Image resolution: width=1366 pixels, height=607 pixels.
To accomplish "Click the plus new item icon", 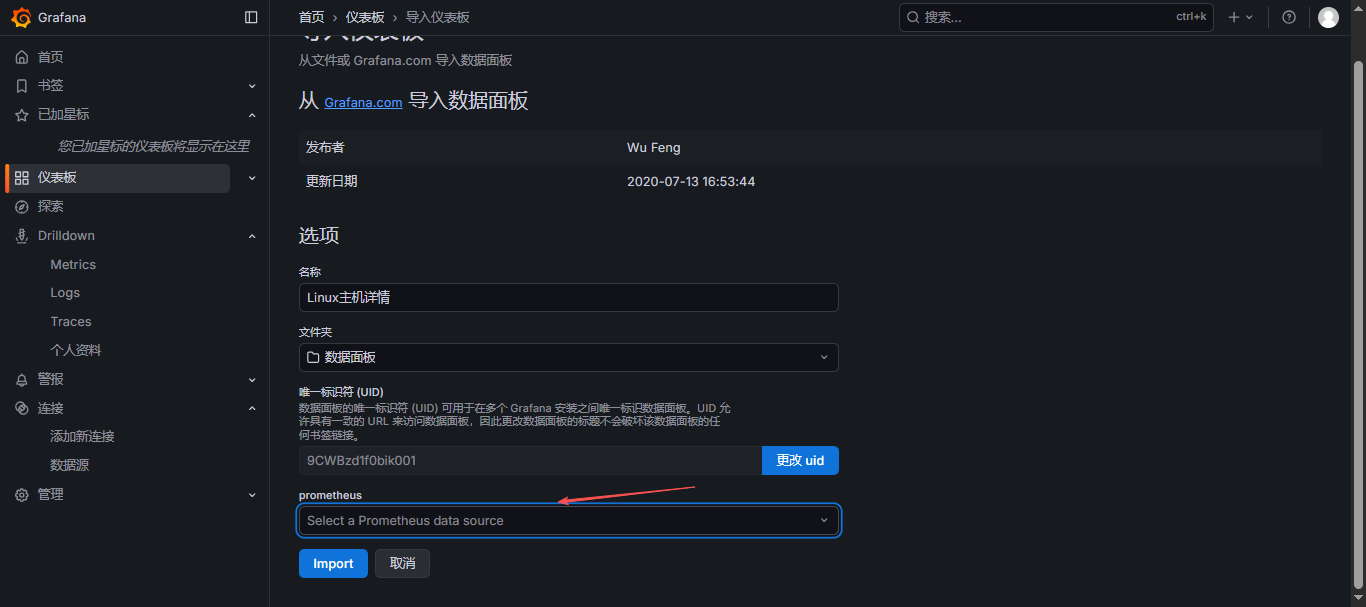I will click(x=1234, y=17).
